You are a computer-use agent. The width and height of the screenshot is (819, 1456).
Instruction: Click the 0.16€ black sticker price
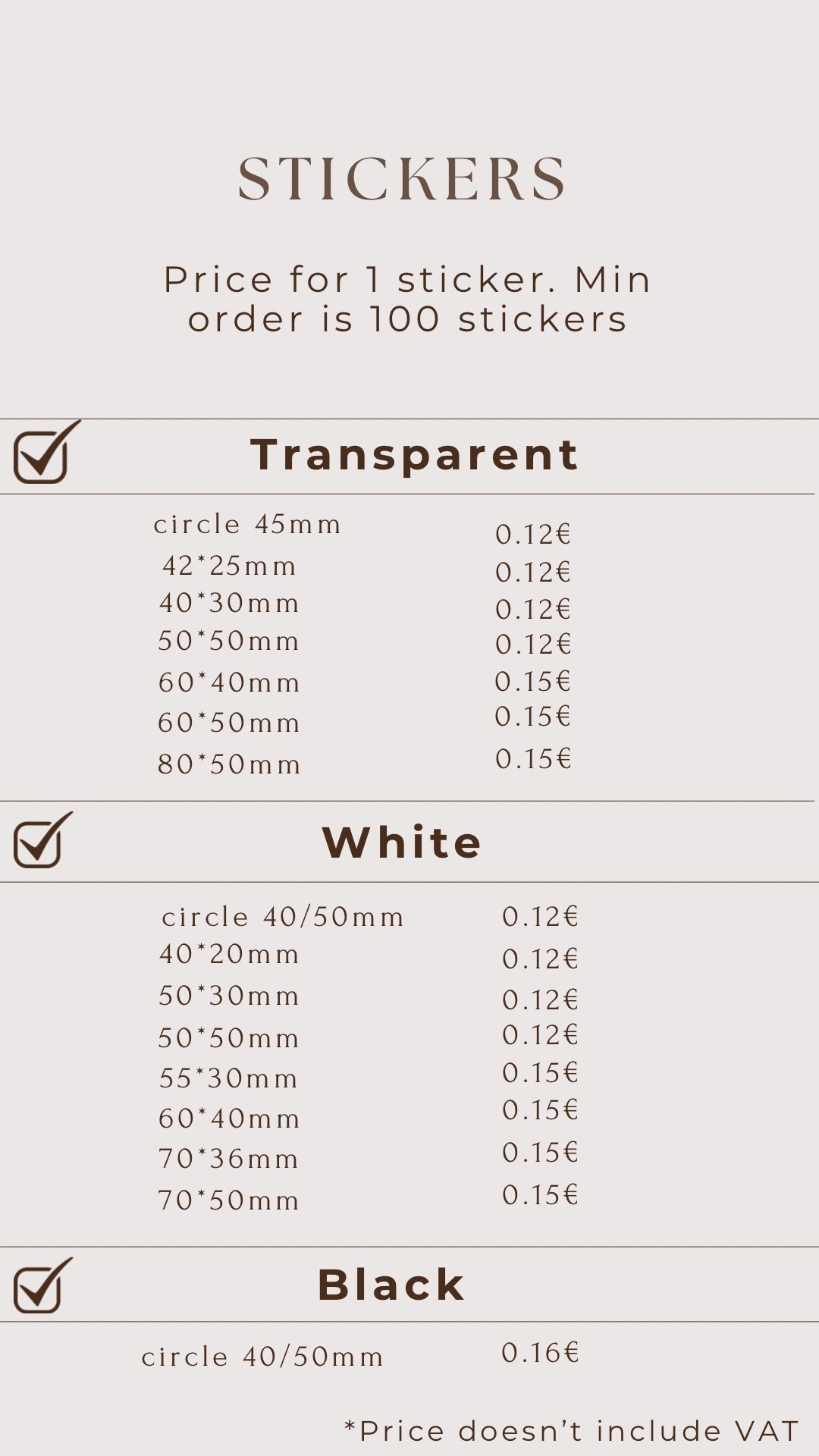click(x=540, y=1352)
